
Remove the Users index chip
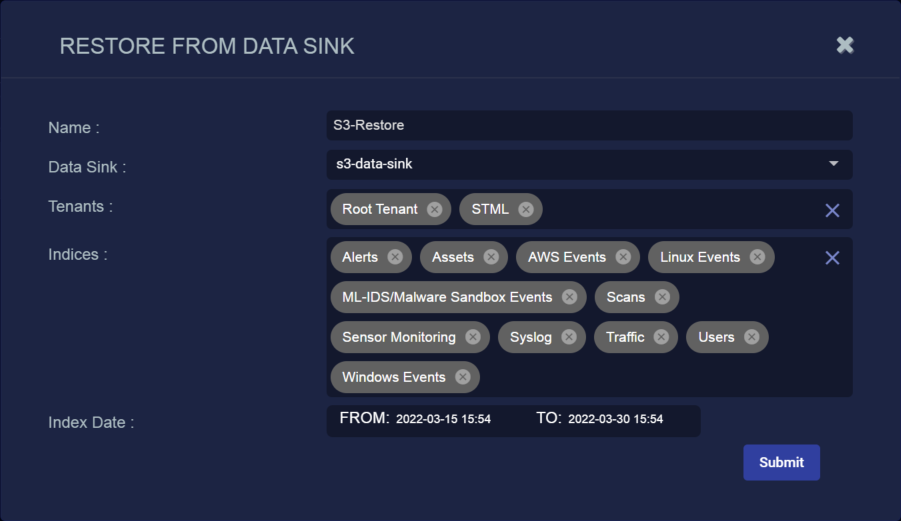point(752,337)
